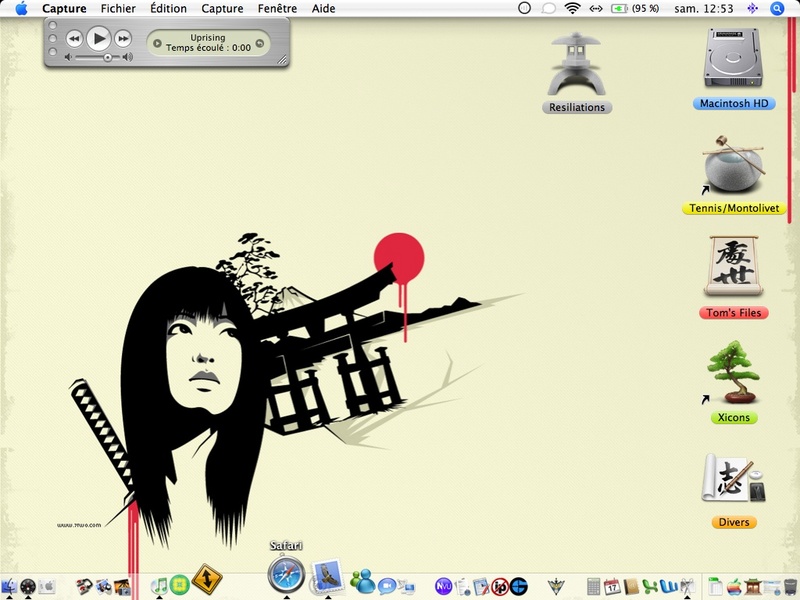Open the Édition menu

168,8
